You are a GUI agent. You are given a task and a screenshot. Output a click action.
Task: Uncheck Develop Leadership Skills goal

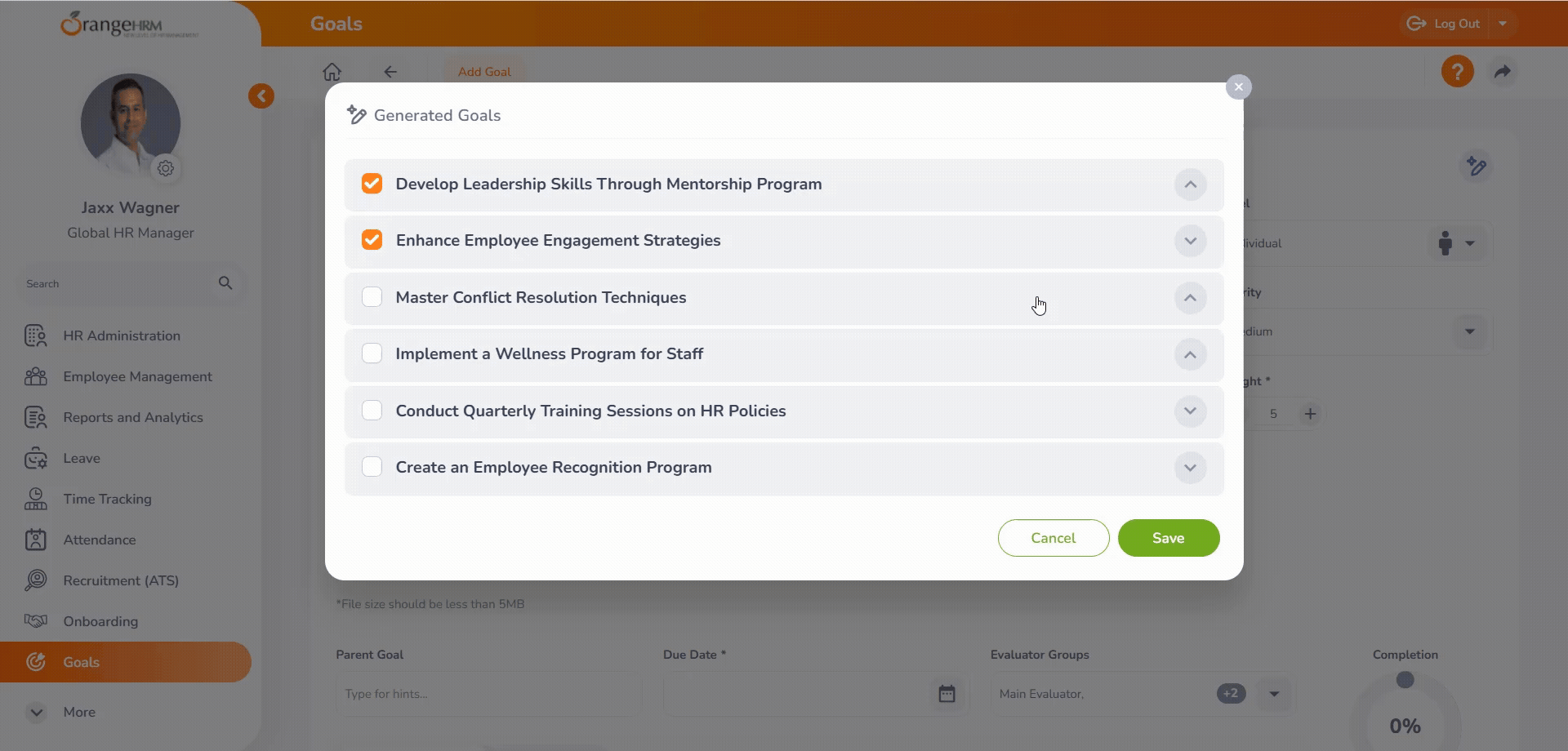pyautogui.click(x=372, y=184)
